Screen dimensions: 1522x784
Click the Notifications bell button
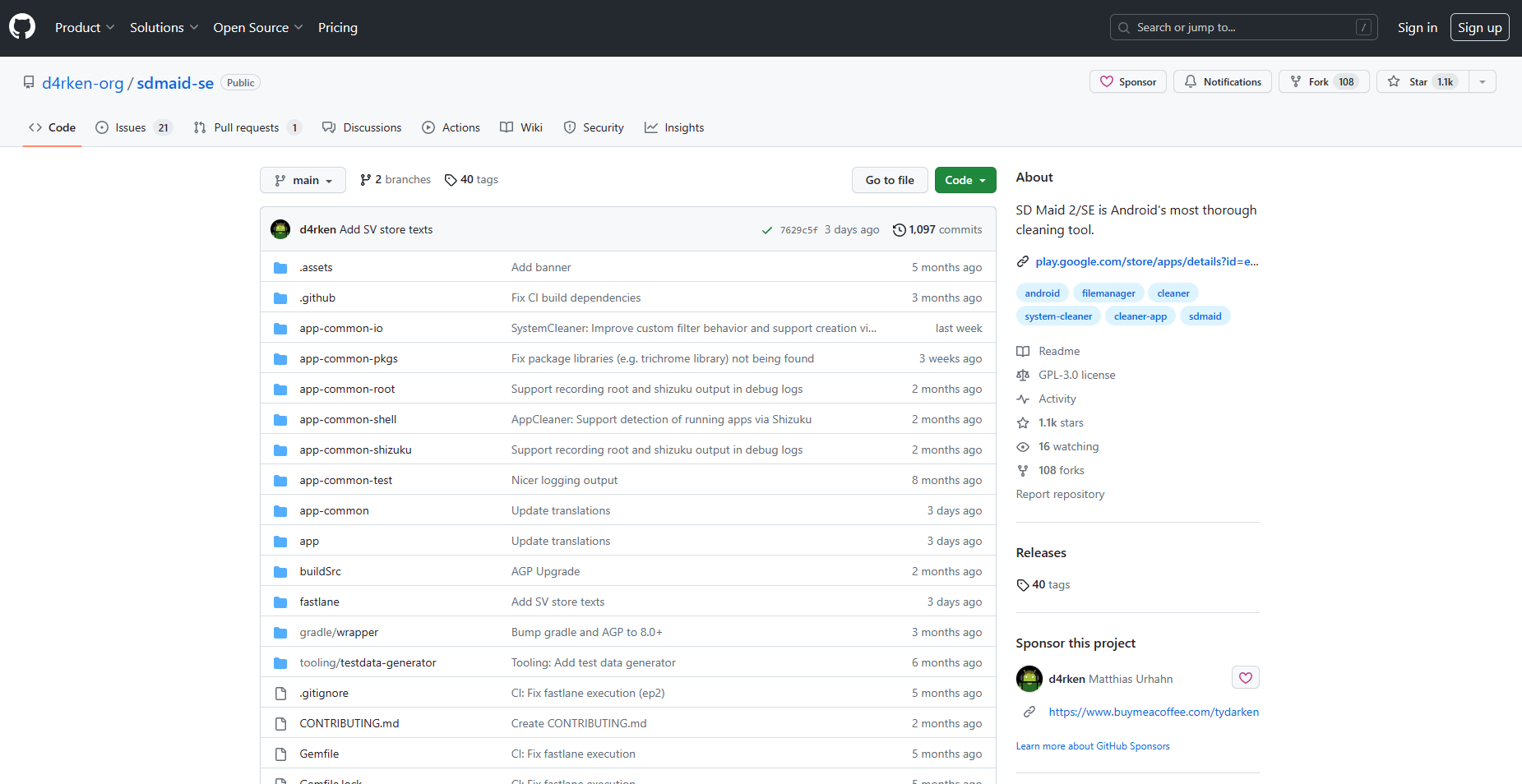click(1223, 82)
